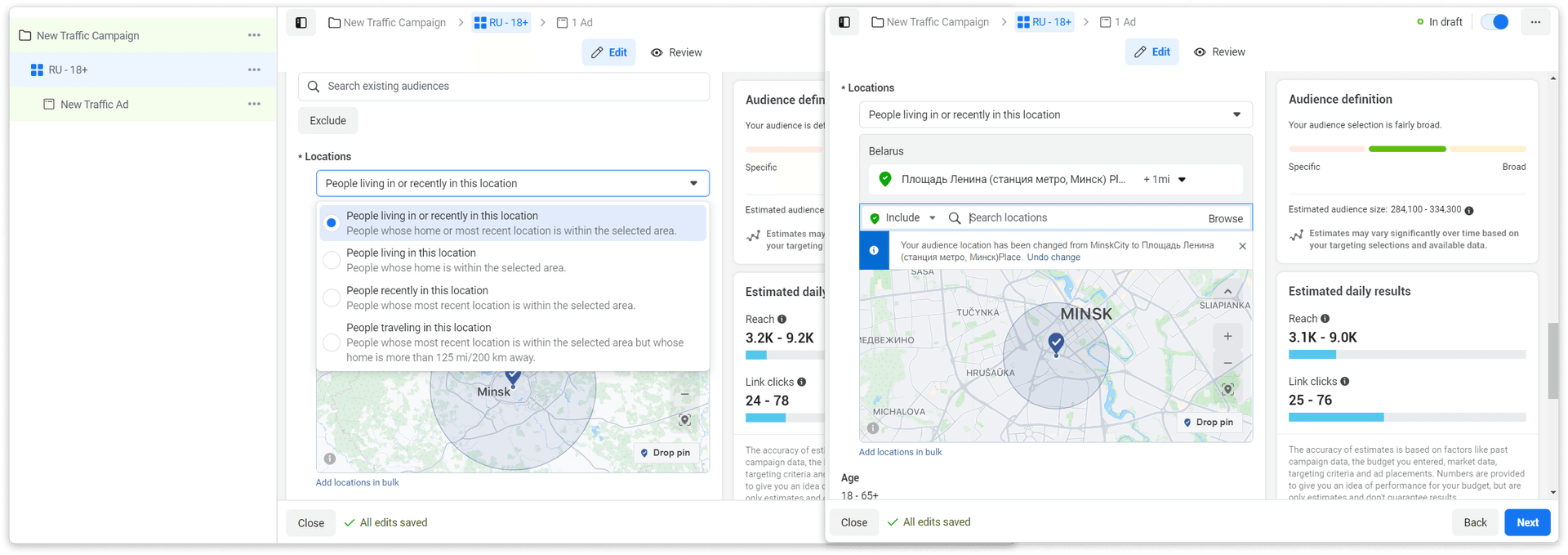
Task: Click the Reach info icon in right panel
Action: 1325,319
